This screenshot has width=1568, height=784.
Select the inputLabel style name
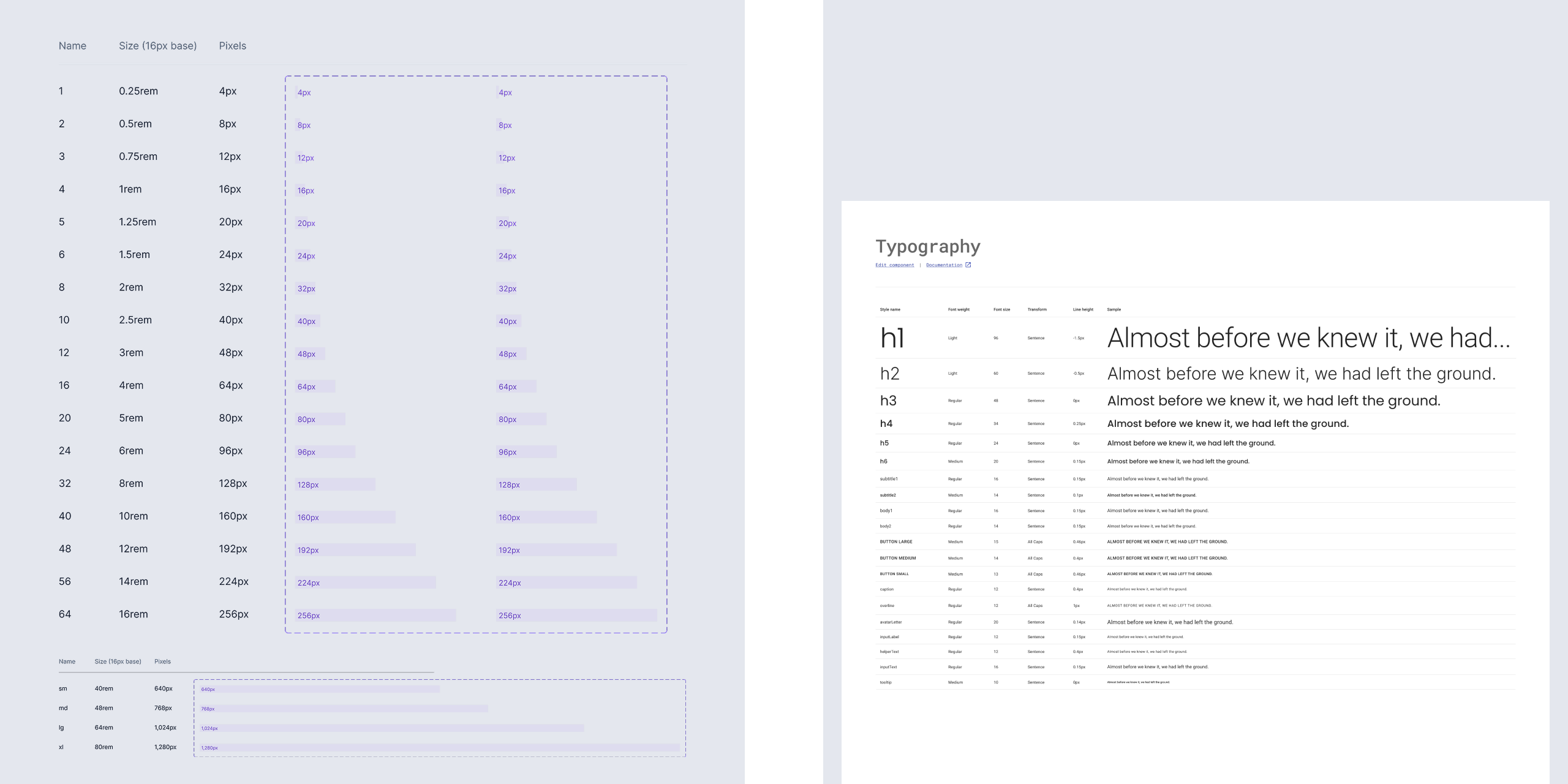[889, 637]
